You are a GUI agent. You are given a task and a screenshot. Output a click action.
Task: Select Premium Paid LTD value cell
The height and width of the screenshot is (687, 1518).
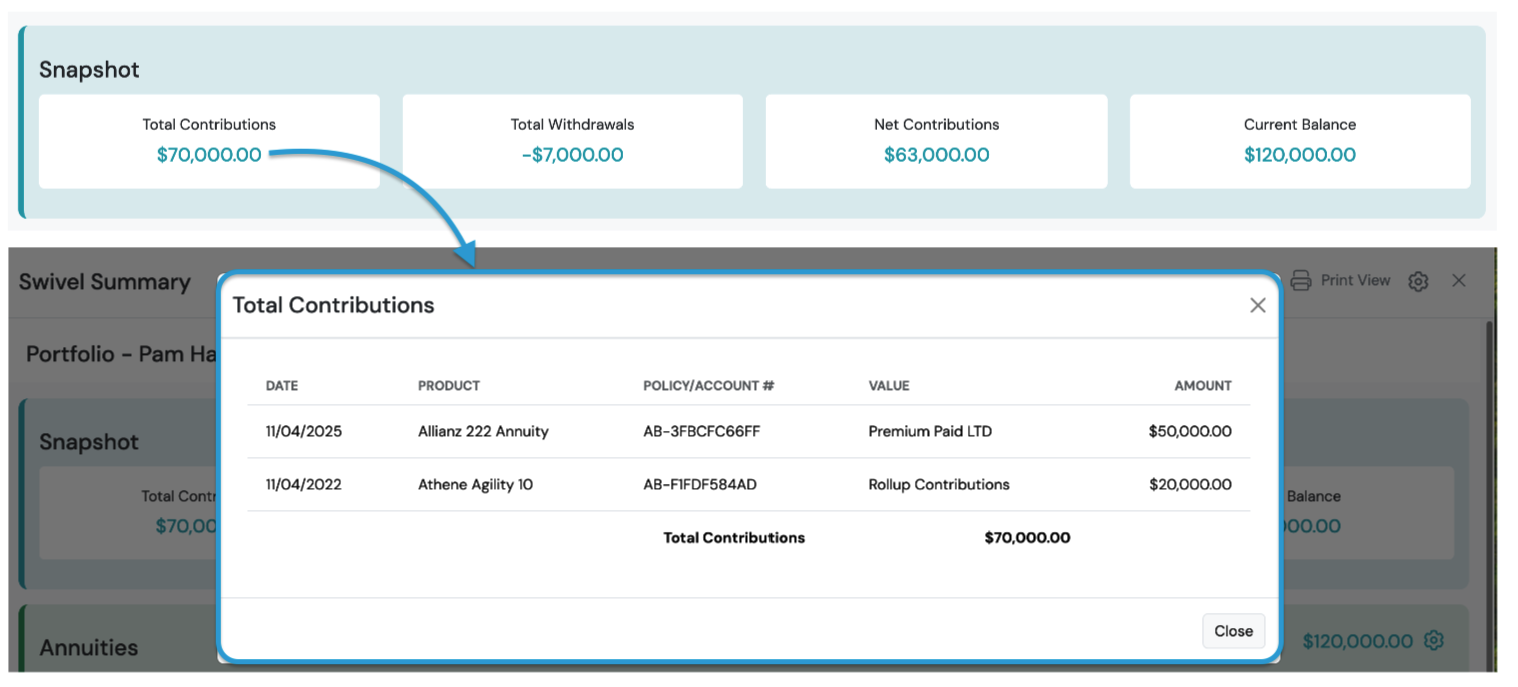pos(930,432)
